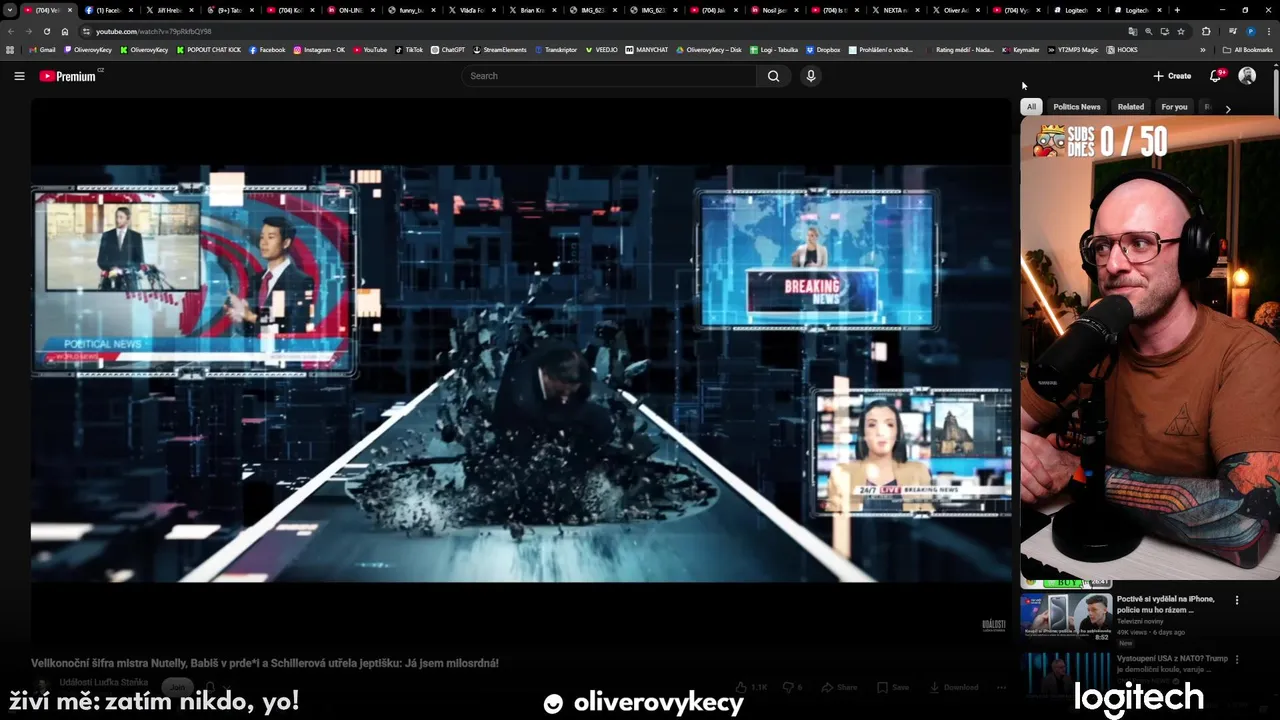1280x720 pixels.
Task: Open the All Bookmarks folder
Action: (1247, 49)
